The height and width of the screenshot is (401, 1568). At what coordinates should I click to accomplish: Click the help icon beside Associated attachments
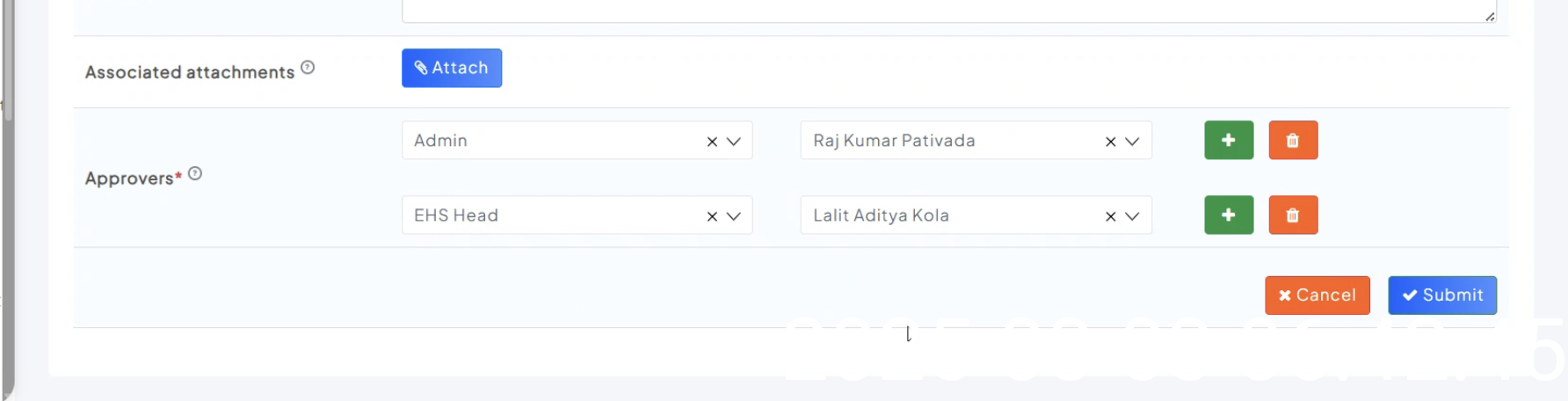click(x=308, y=68)
